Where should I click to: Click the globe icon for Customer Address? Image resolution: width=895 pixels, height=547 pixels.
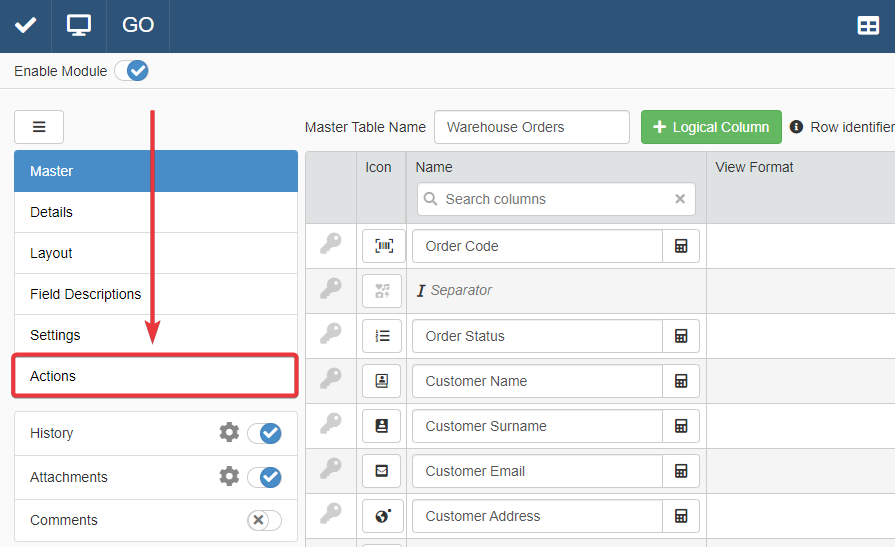click(383, 516)
